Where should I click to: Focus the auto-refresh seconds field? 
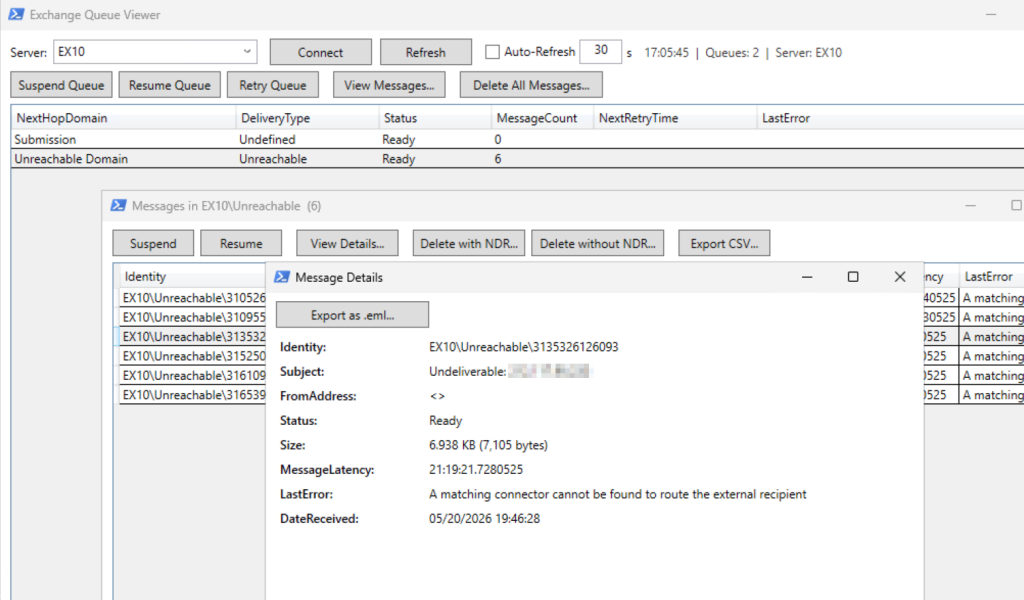click(601, 51)
